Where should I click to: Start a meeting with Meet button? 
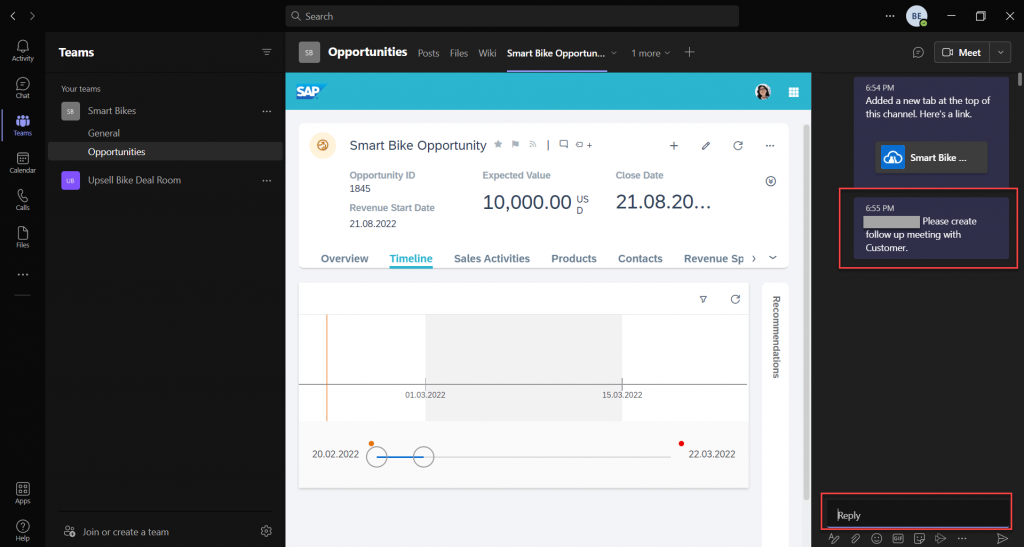point(963,52)
